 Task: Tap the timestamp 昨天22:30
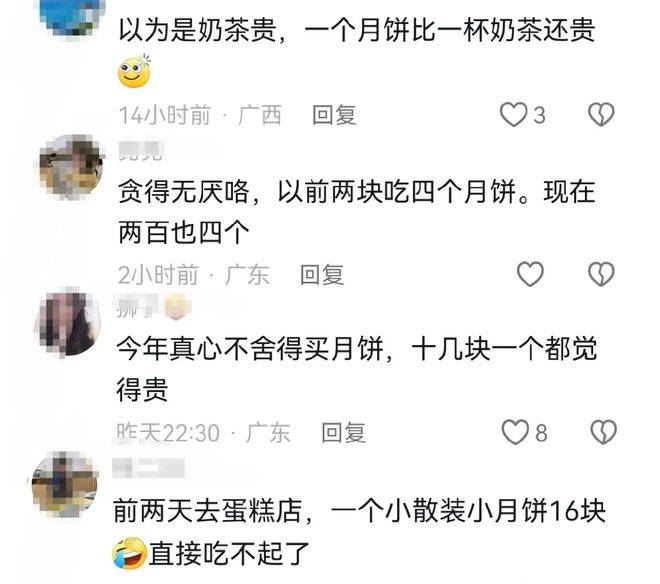click(168, 432)
